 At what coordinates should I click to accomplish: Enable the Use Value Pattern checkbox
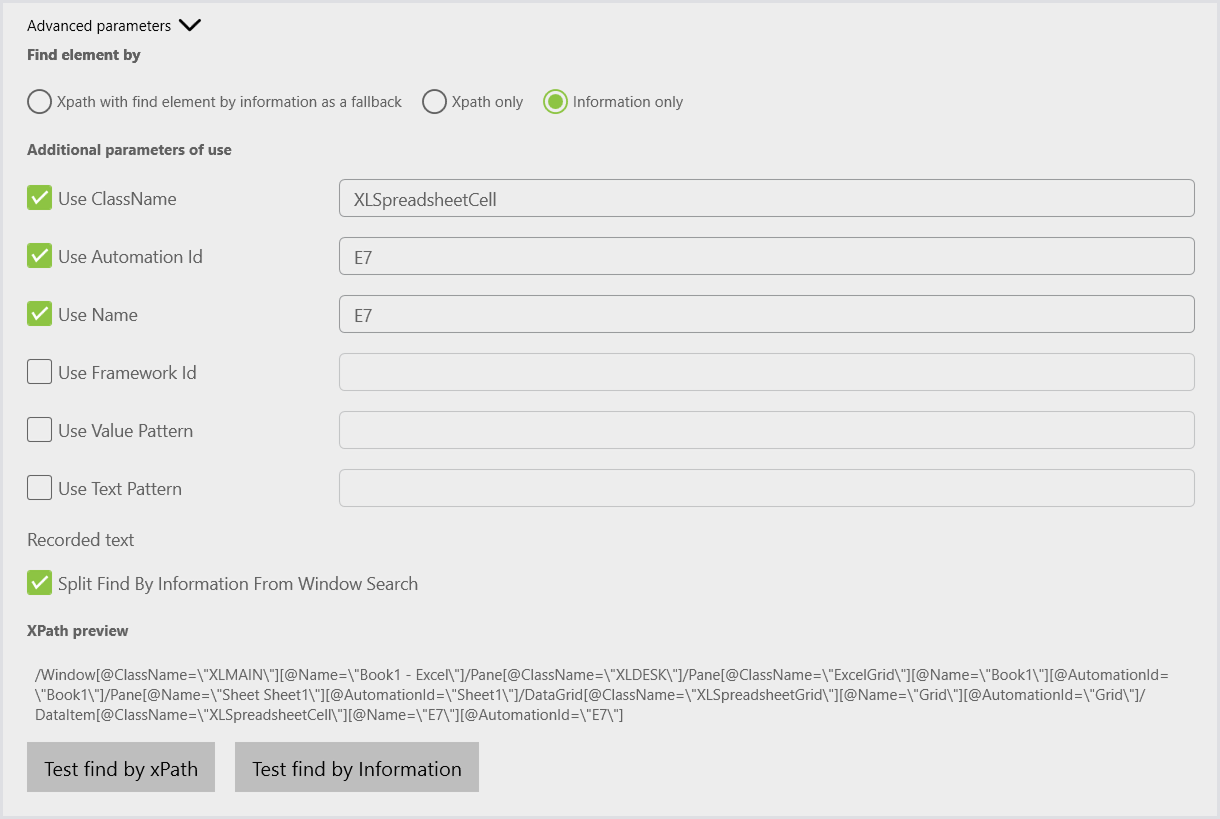pos(40,430)
